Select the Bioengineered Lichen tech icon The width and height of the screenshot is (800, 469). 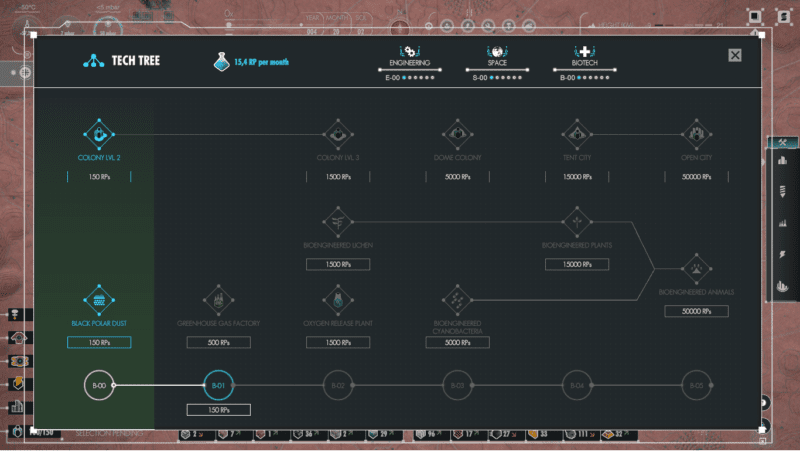tap(337, 221)
